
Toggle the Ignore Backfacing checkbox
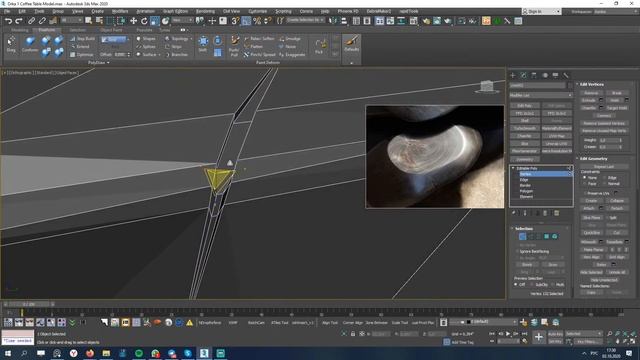[517, 251]
